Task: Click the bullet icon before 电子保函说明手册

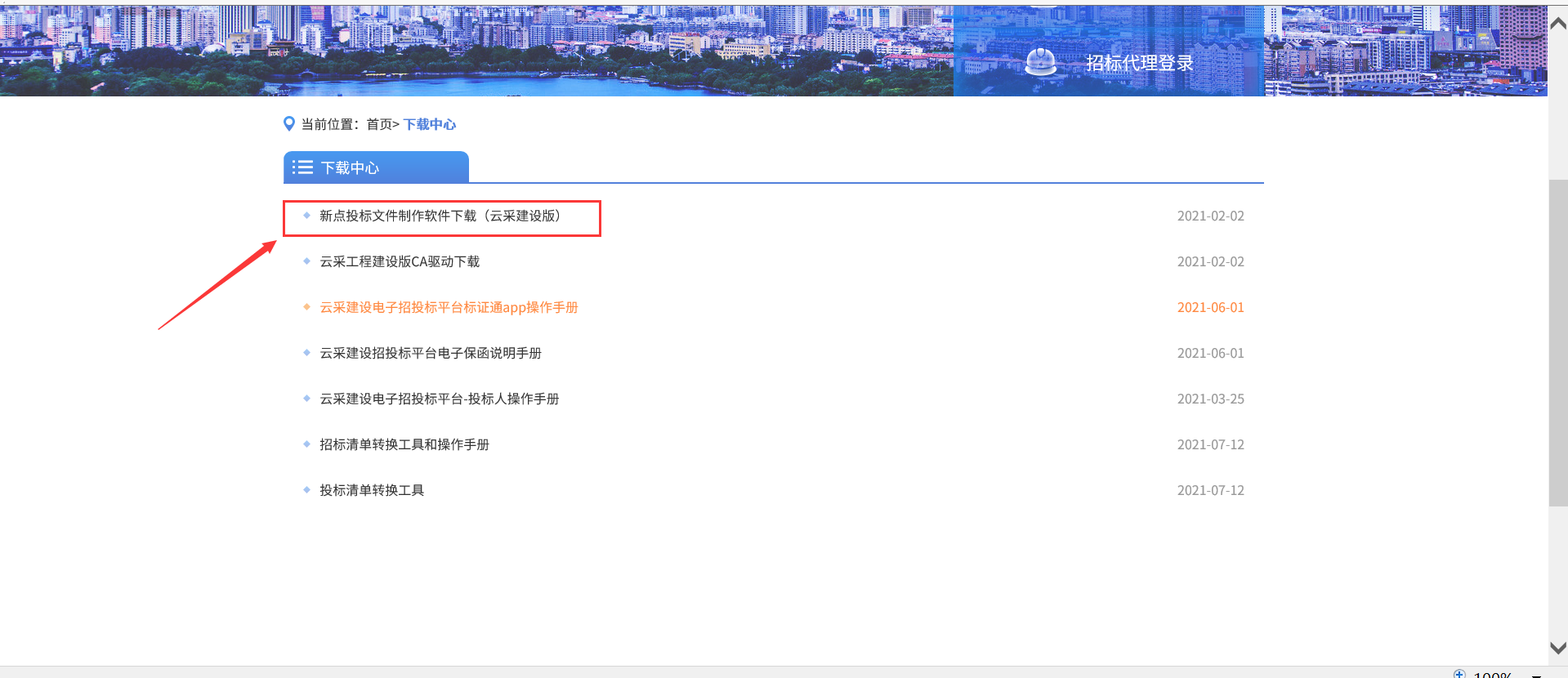Action: click(306, 353)
